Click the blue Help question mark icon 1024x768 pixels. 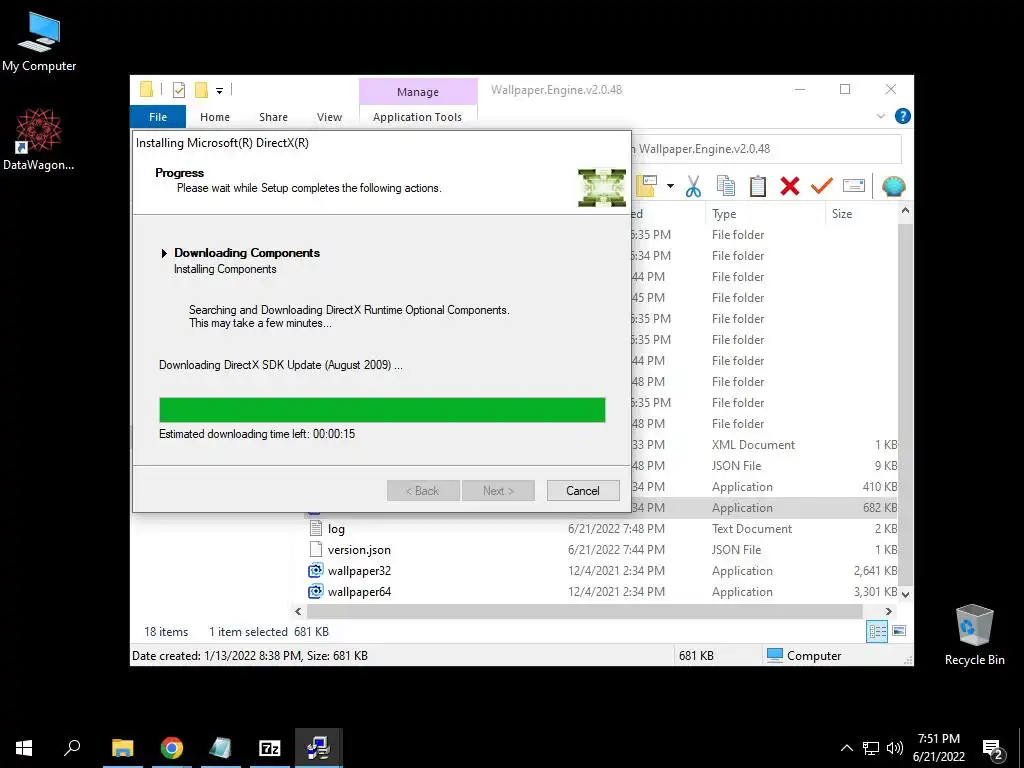(903, 116)
